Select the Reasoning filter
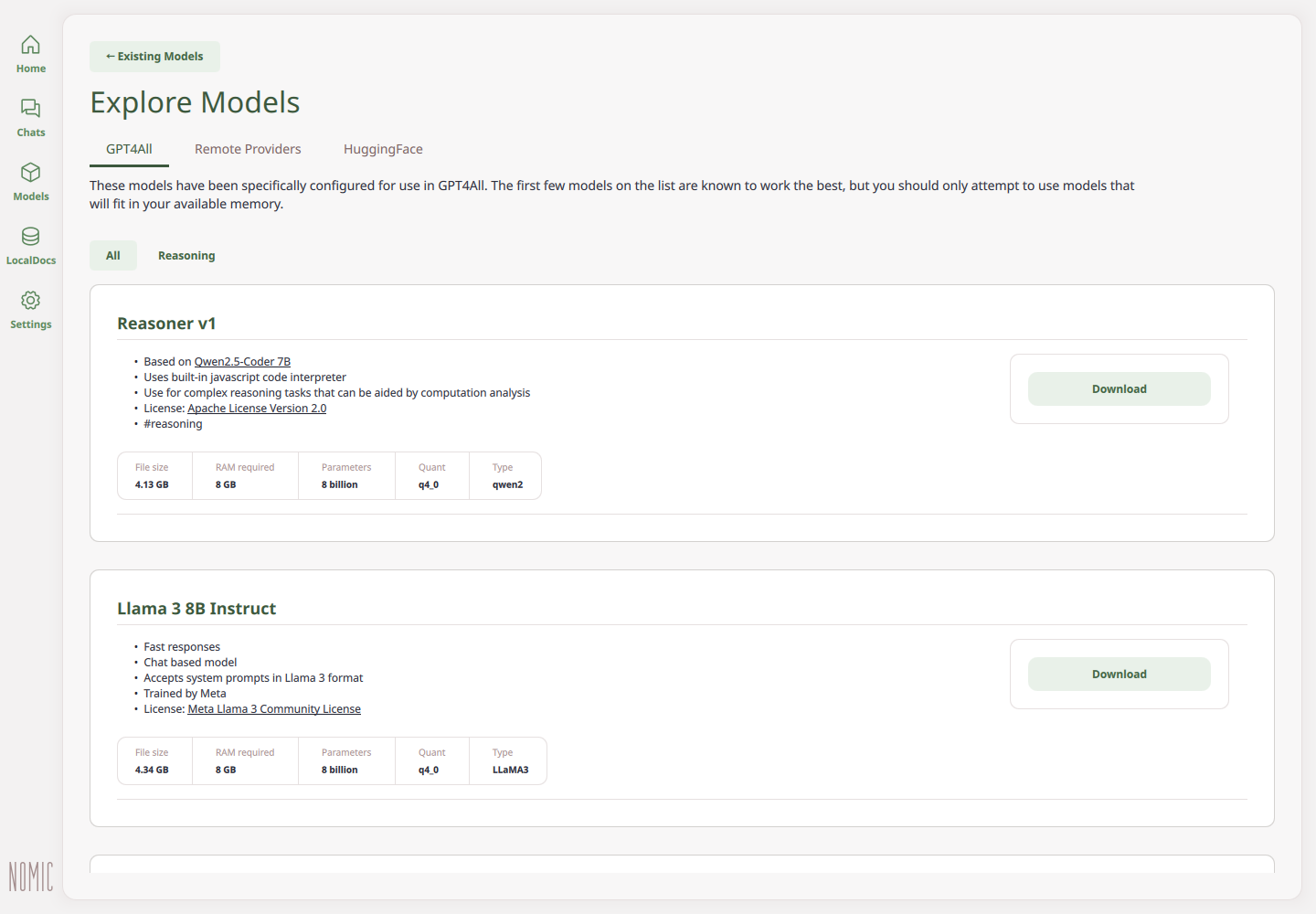Viewport: 1316px width, 914px height. (x=186, y=256)
